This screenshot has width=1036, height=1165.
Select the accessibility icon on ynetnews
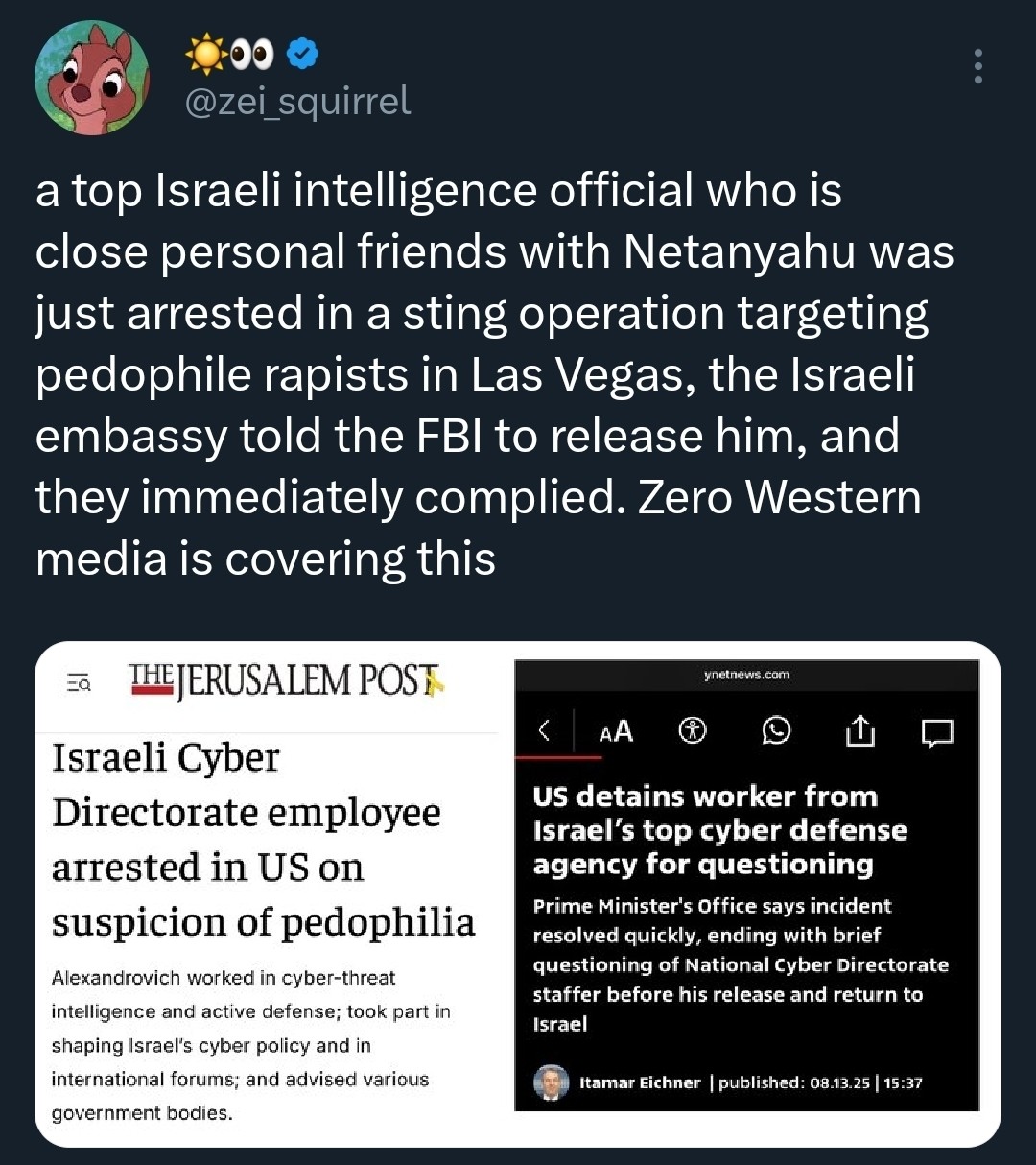(691, 730)
